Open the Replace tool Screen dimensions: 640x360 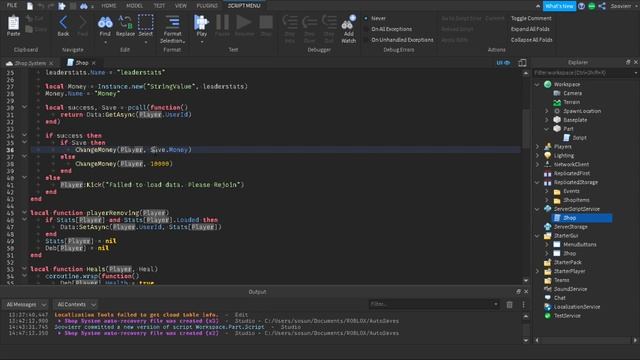125,23
